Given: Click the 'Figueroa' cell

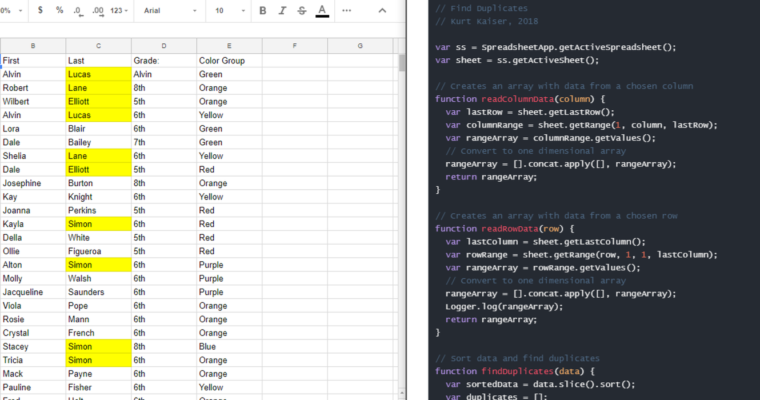Looking at the screenshot, I should [x=98, y=251].
